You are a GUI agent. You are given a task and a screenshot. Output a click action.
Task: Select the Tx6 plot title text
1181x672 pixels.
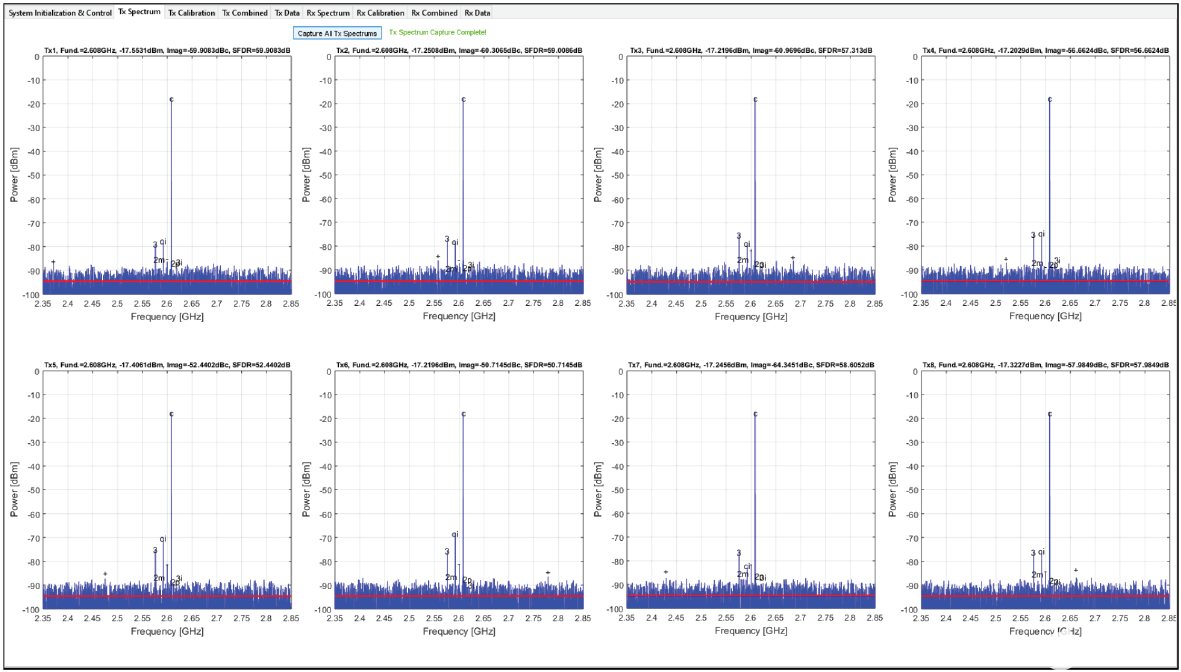coord(459,365)
